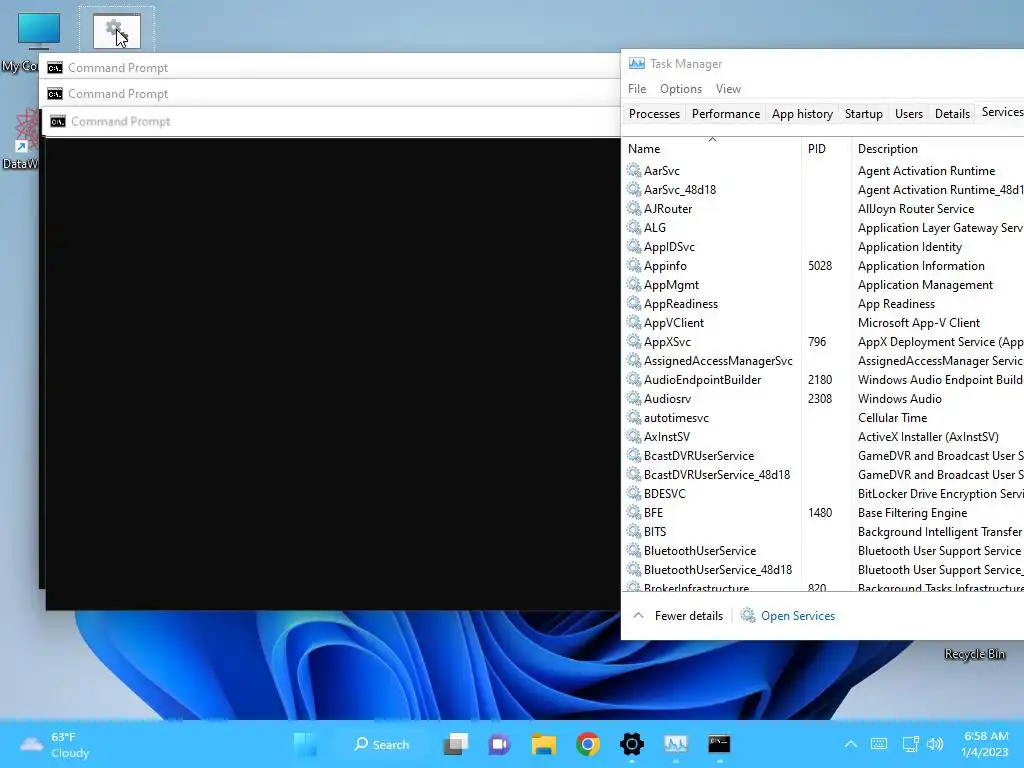The image size is (1024, 768).
Task: Click the gear icon beside BITS
Action: point(633,532)
